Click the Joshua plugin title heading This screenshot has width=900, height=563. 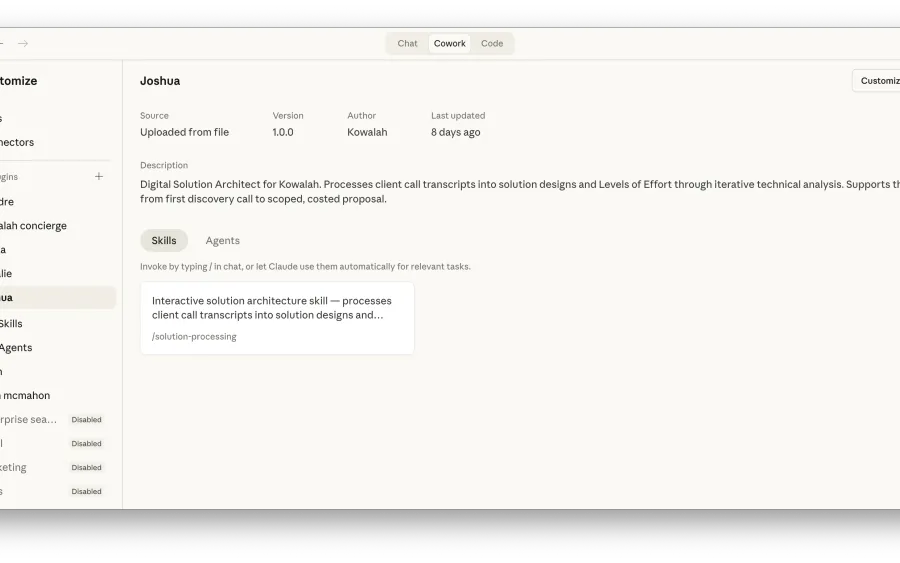point(160,81)
